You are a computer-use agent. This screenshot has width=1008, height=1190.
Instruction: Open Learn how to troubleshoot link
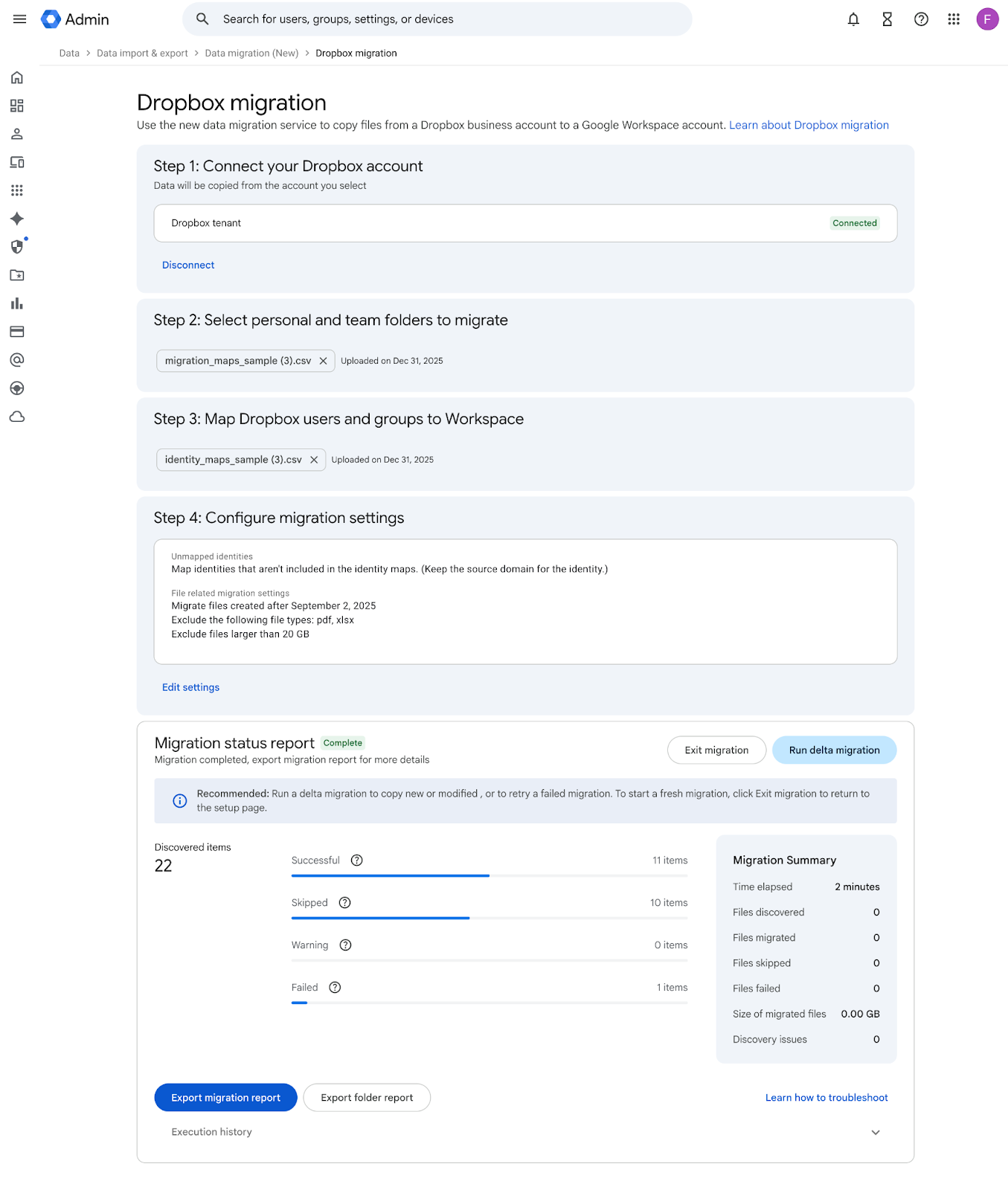point(826,1097)
